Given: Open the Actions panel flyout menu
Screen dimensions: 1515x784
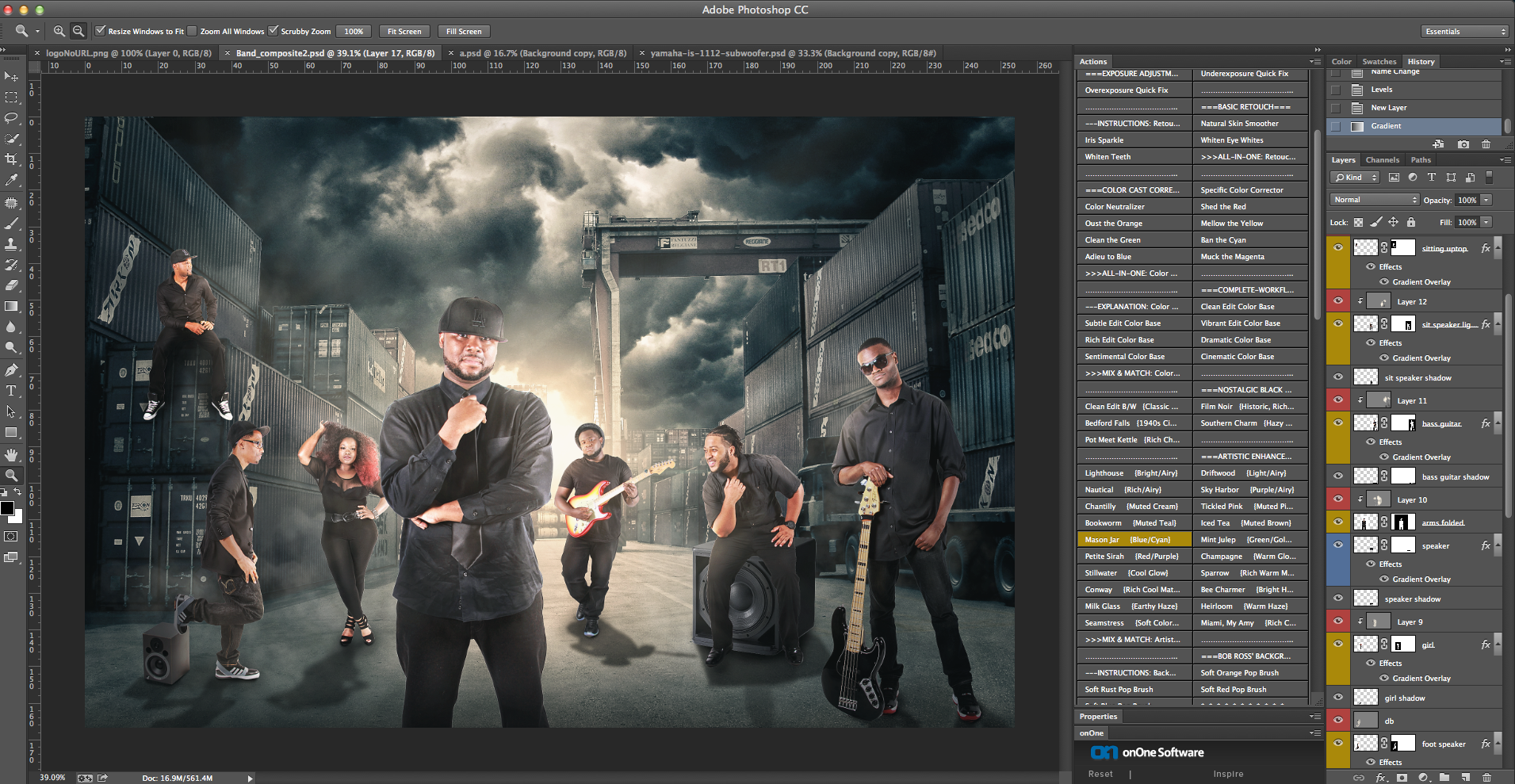Looking at the screenshot, I should coord(1316,61).
